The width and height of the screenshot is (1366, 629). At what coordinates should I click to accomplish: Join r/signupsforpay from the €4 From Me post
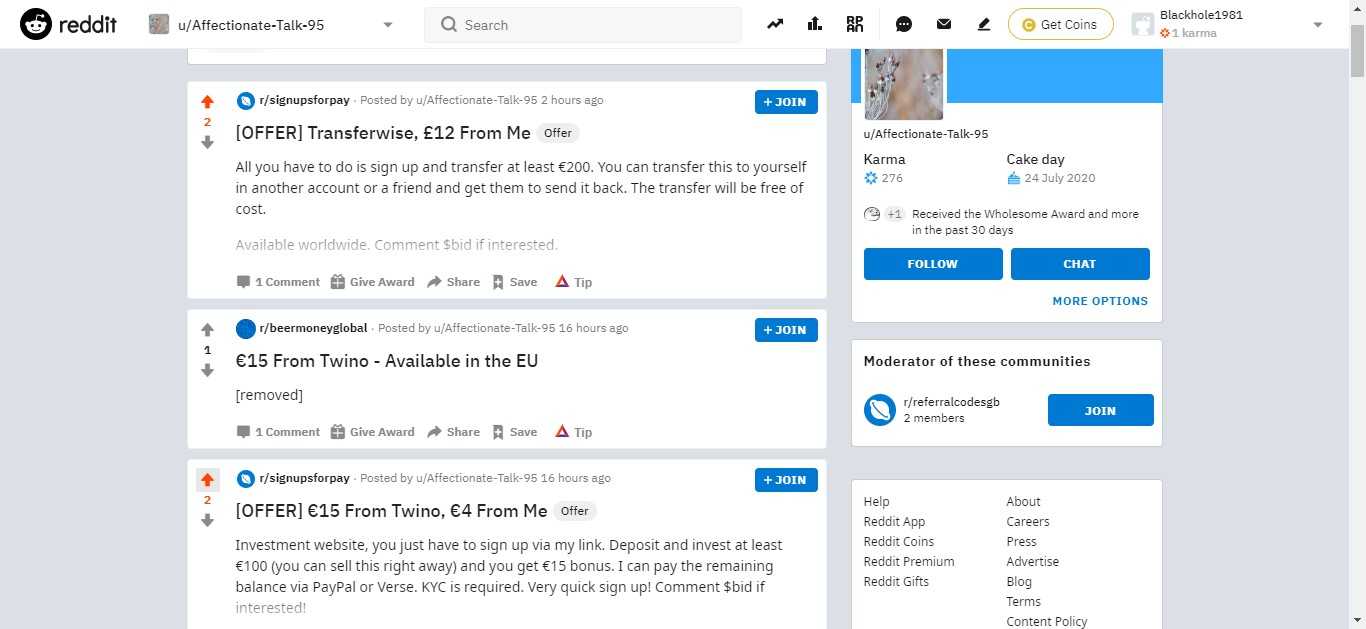[786, 480]
